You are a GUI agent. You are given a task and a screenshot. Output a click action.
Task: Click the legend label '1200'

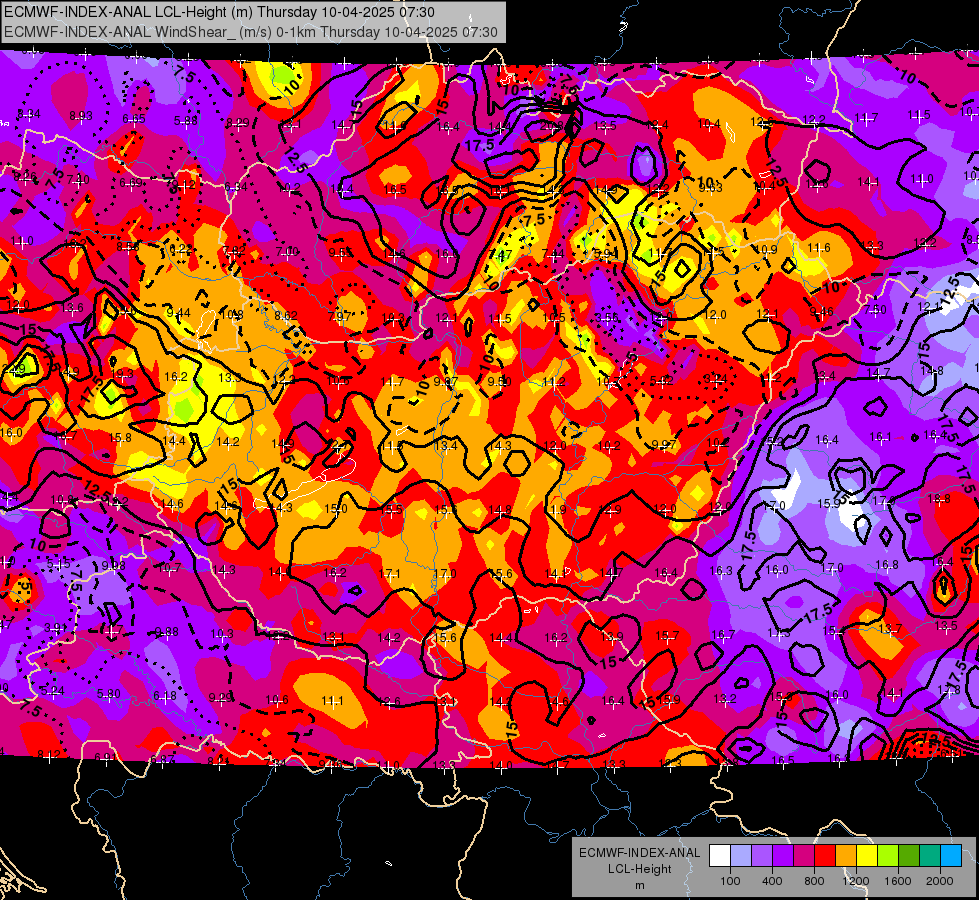pyautogui.click(x=856, y=881)
